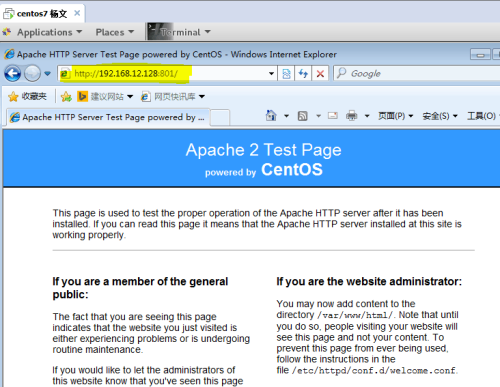Click the /etc/httpd/conf.d/welcome.conf path text

click(374, 370)
